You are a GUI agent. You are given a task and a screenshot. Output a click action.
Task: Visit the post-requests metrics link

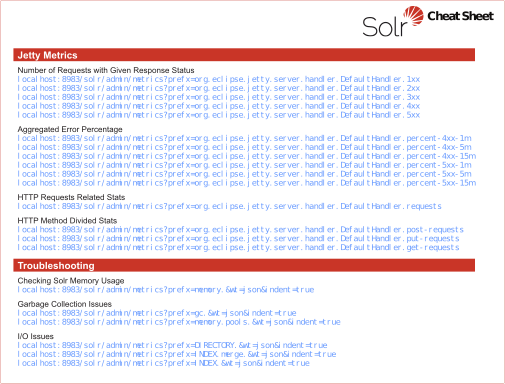[241, 230]
